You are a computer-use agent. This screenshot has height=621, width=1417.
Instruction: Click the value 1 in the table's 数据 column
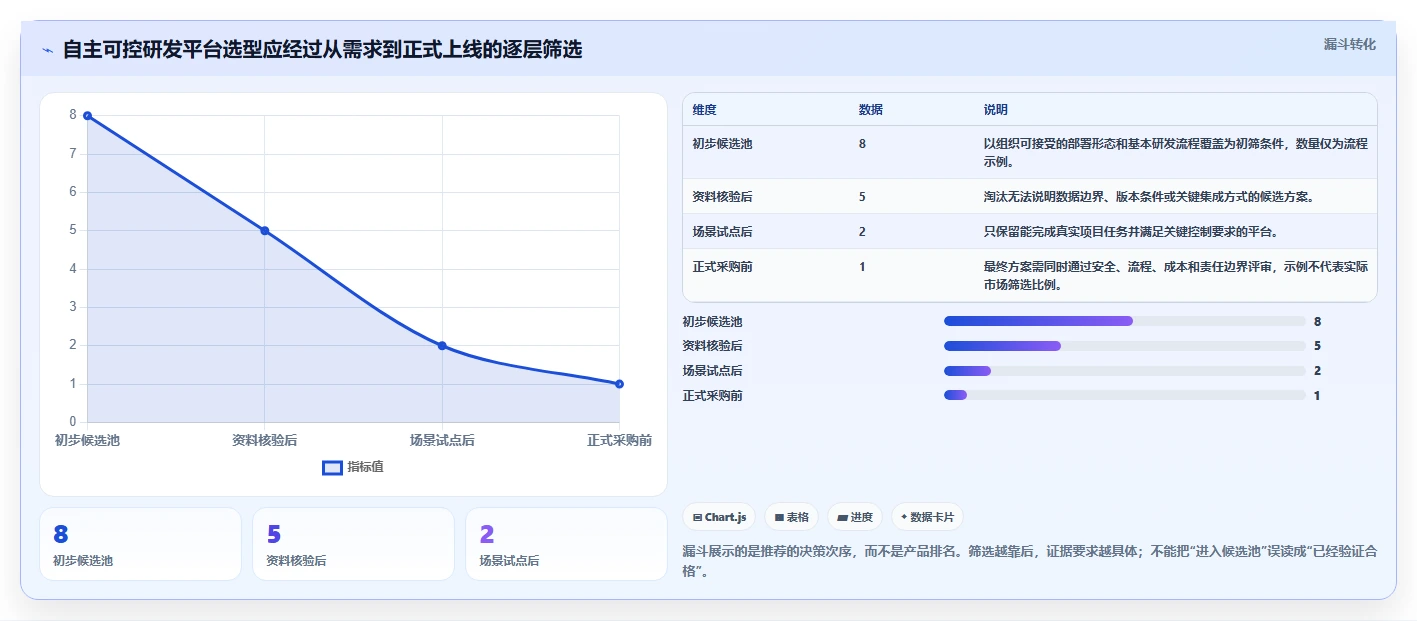click(x=862, y=267)
